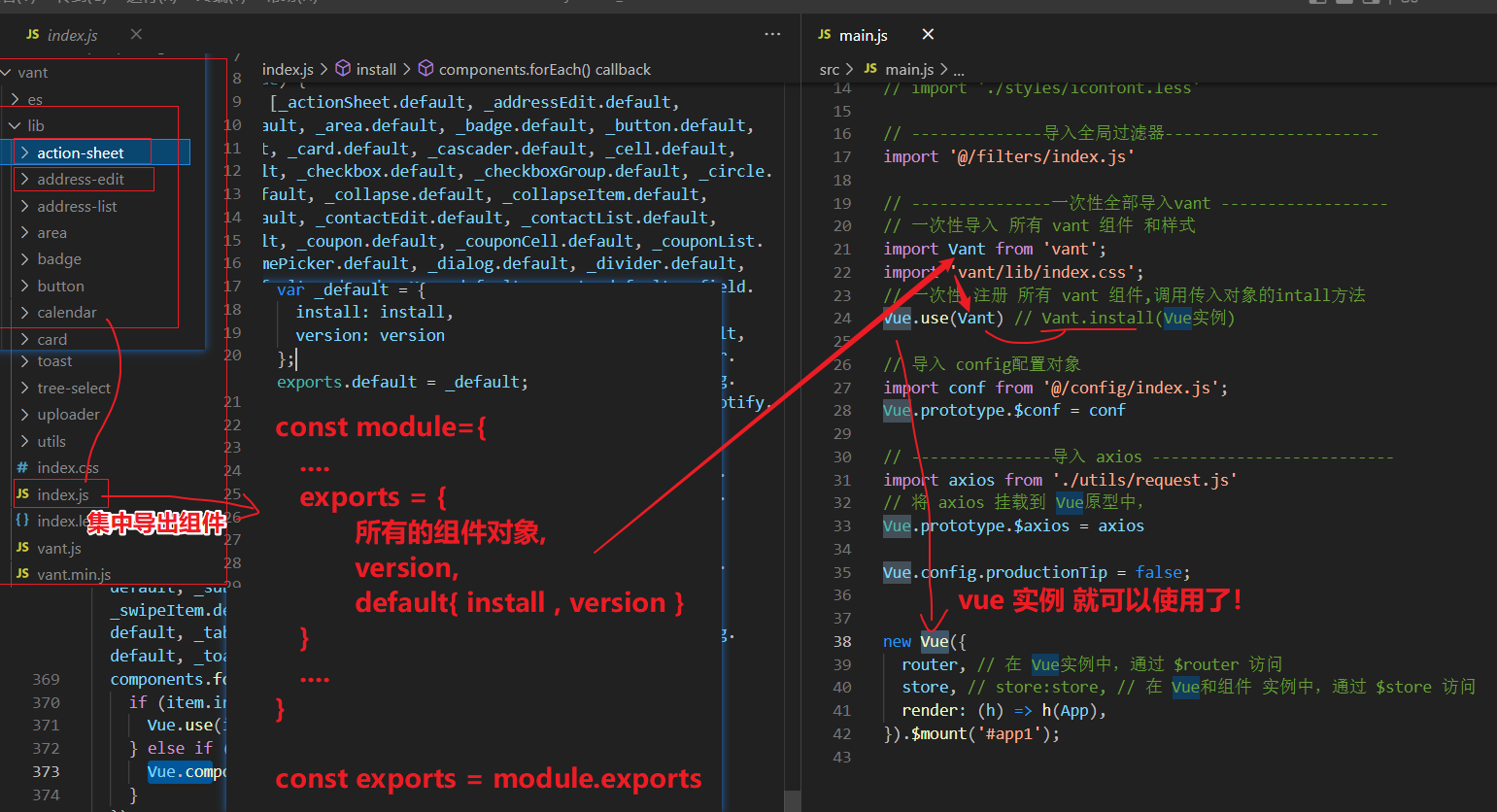Click 'exports.default = _default;' line
The height and width of the screenshot is (812, 1497).
(x=402, y=382)
